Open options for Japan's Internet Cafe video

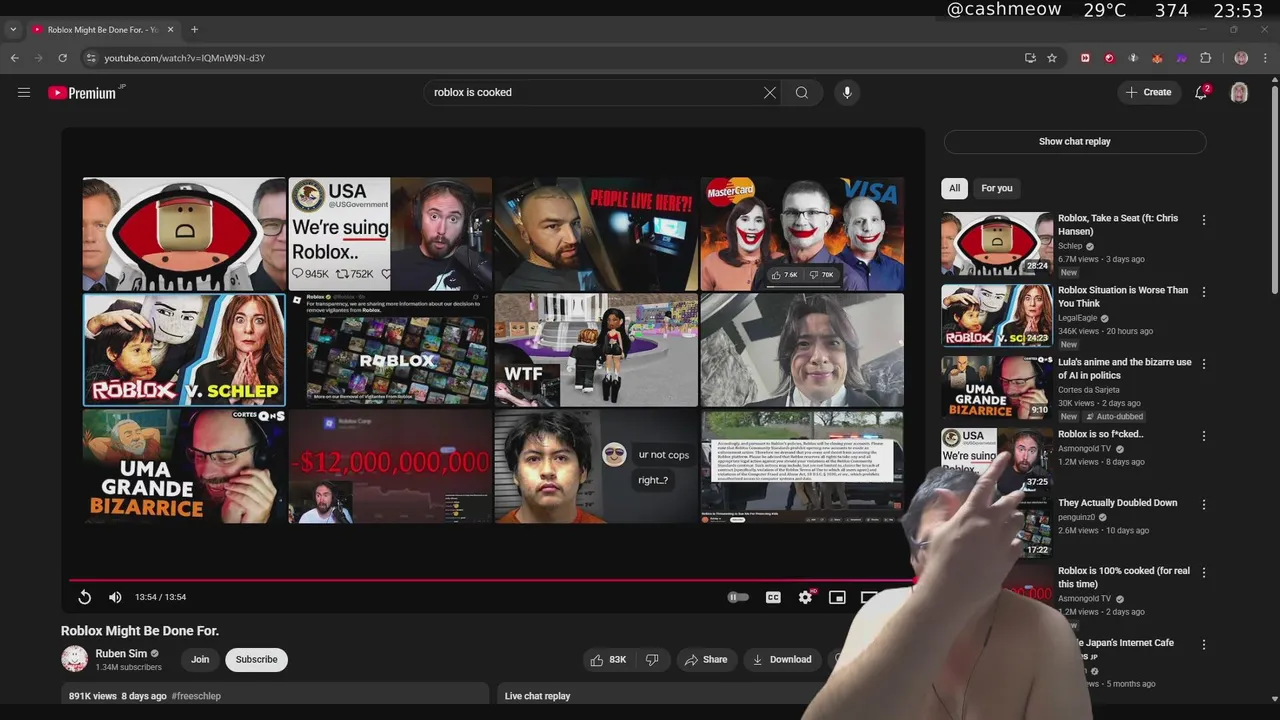(1204, 644)
